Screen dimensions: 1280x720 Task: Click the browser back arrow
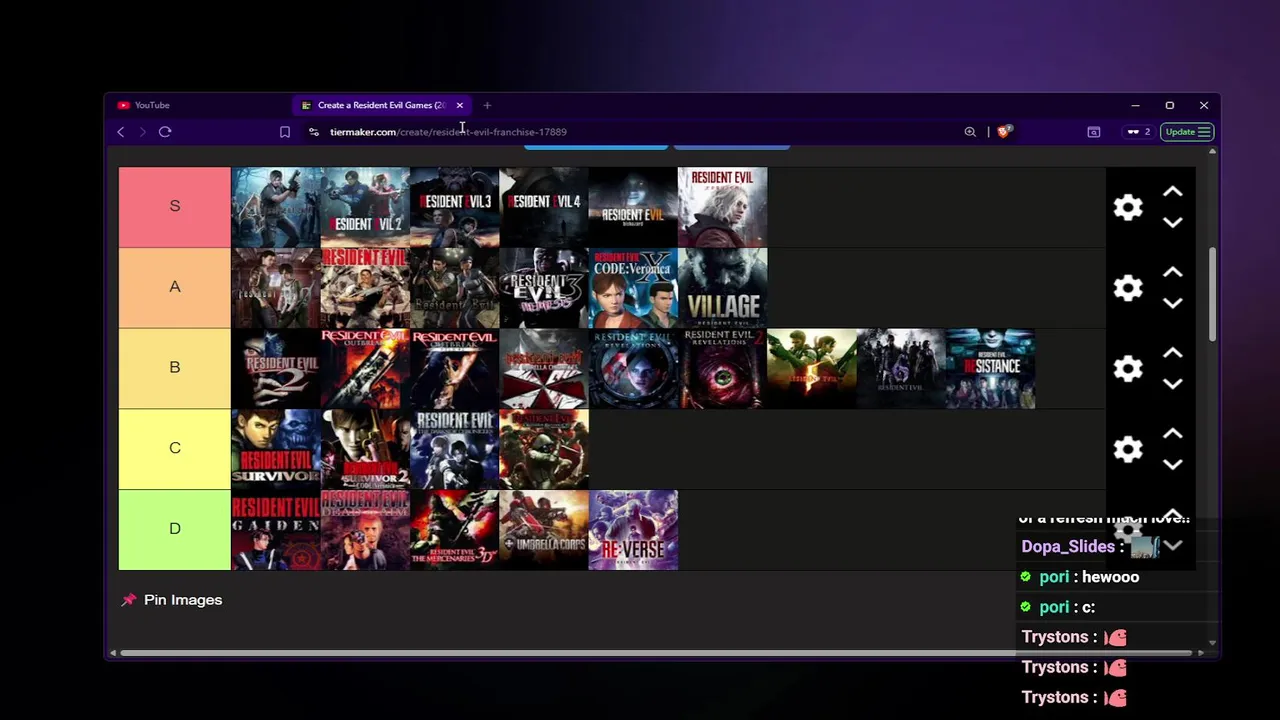click(x=120, y=132)
